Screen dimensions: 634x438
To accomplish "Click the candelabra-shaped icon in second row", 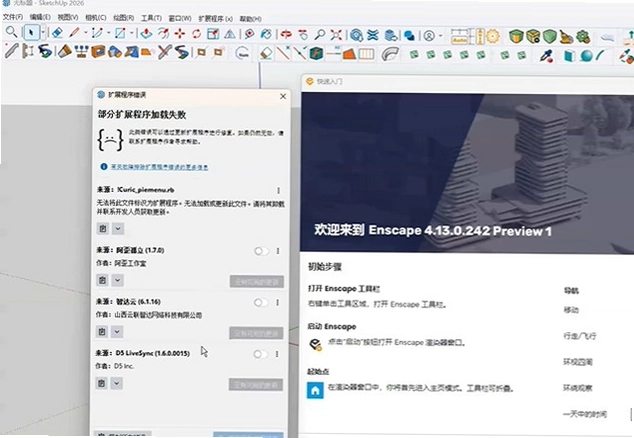I will (81, 51).
